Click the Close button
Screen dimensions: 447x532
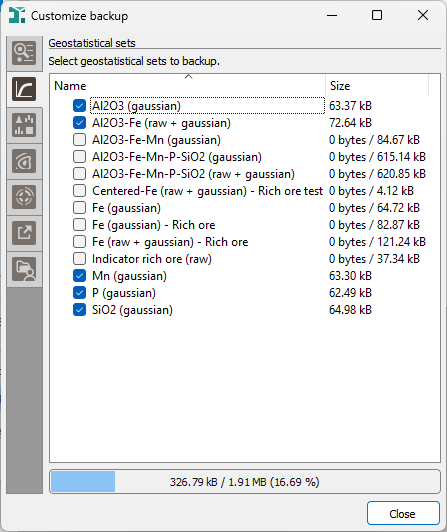tap(403, 513)
